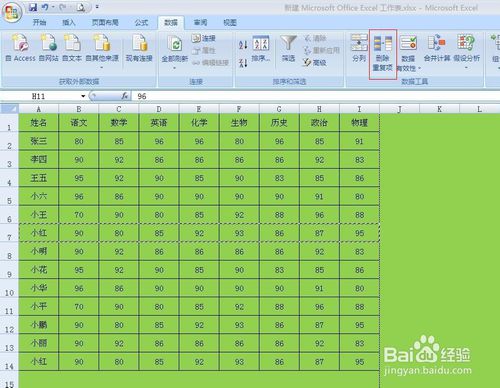500x388 pixels.
Task: Click 属性 properties in the connections group
Action: pyautogui.click(x=204, y=50)
